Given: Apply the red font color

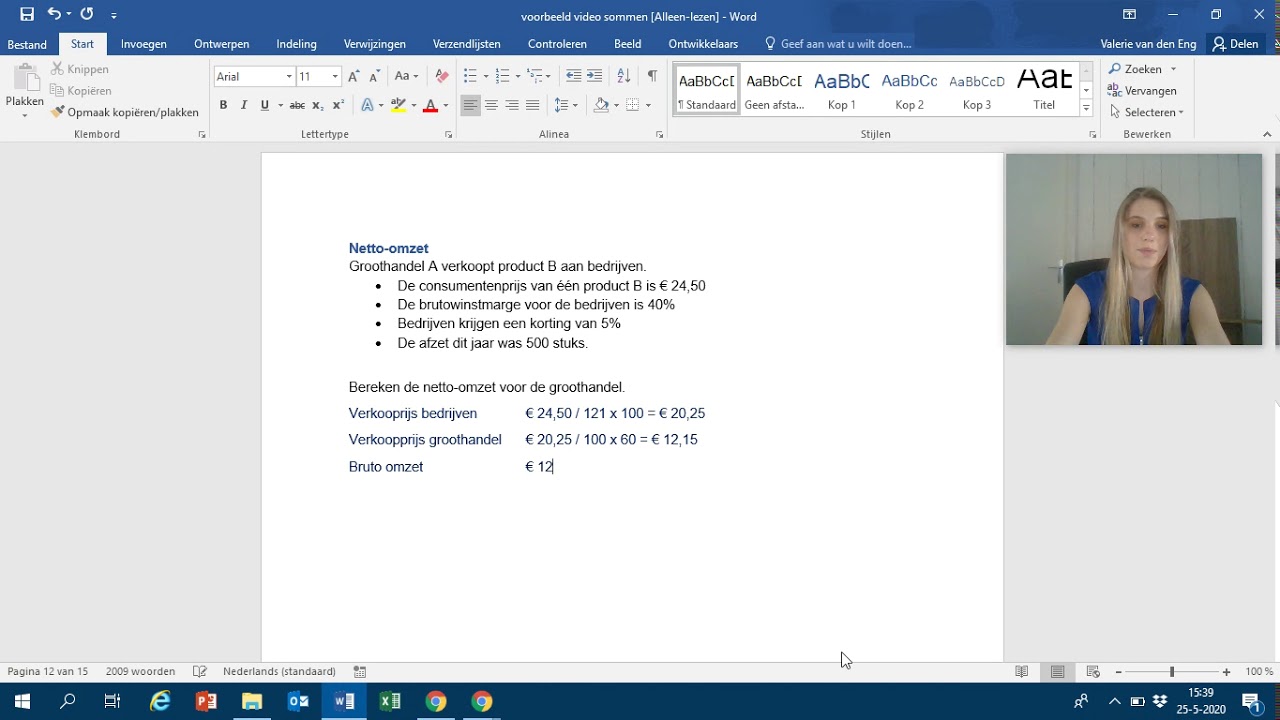Looking at the screenshot, I should pos(430,105).
